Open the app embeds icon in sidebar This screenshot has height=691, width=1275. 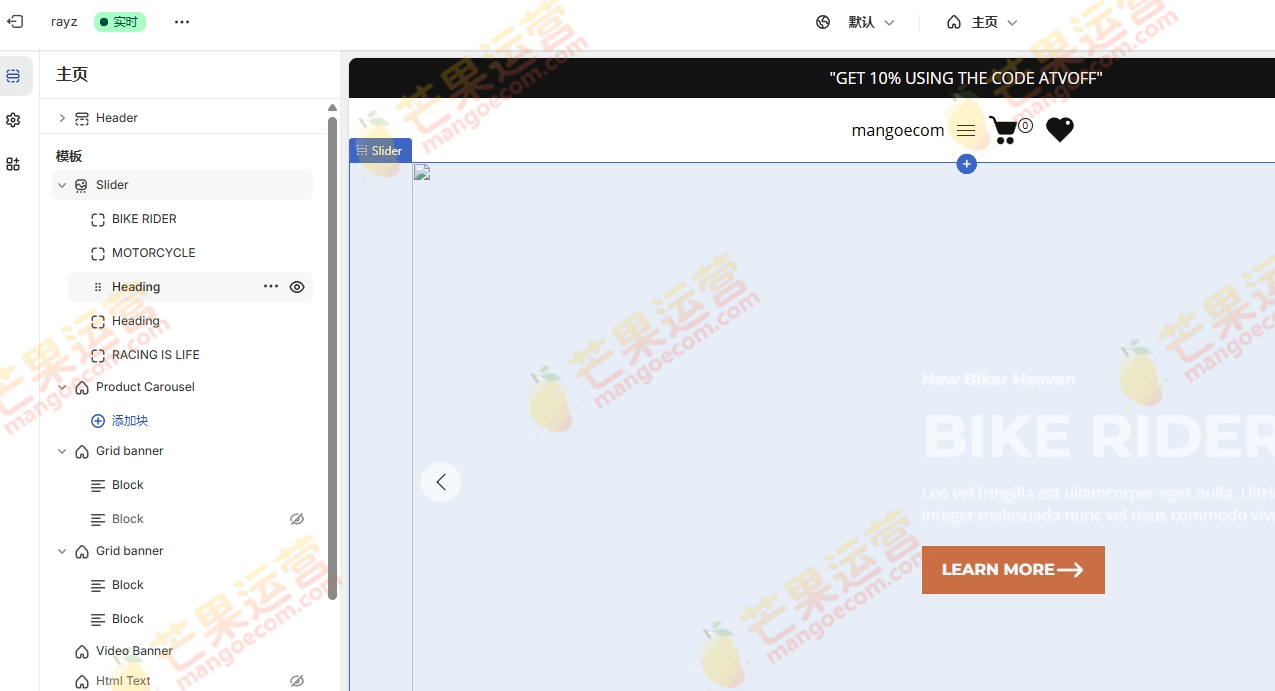click(13, 164)
